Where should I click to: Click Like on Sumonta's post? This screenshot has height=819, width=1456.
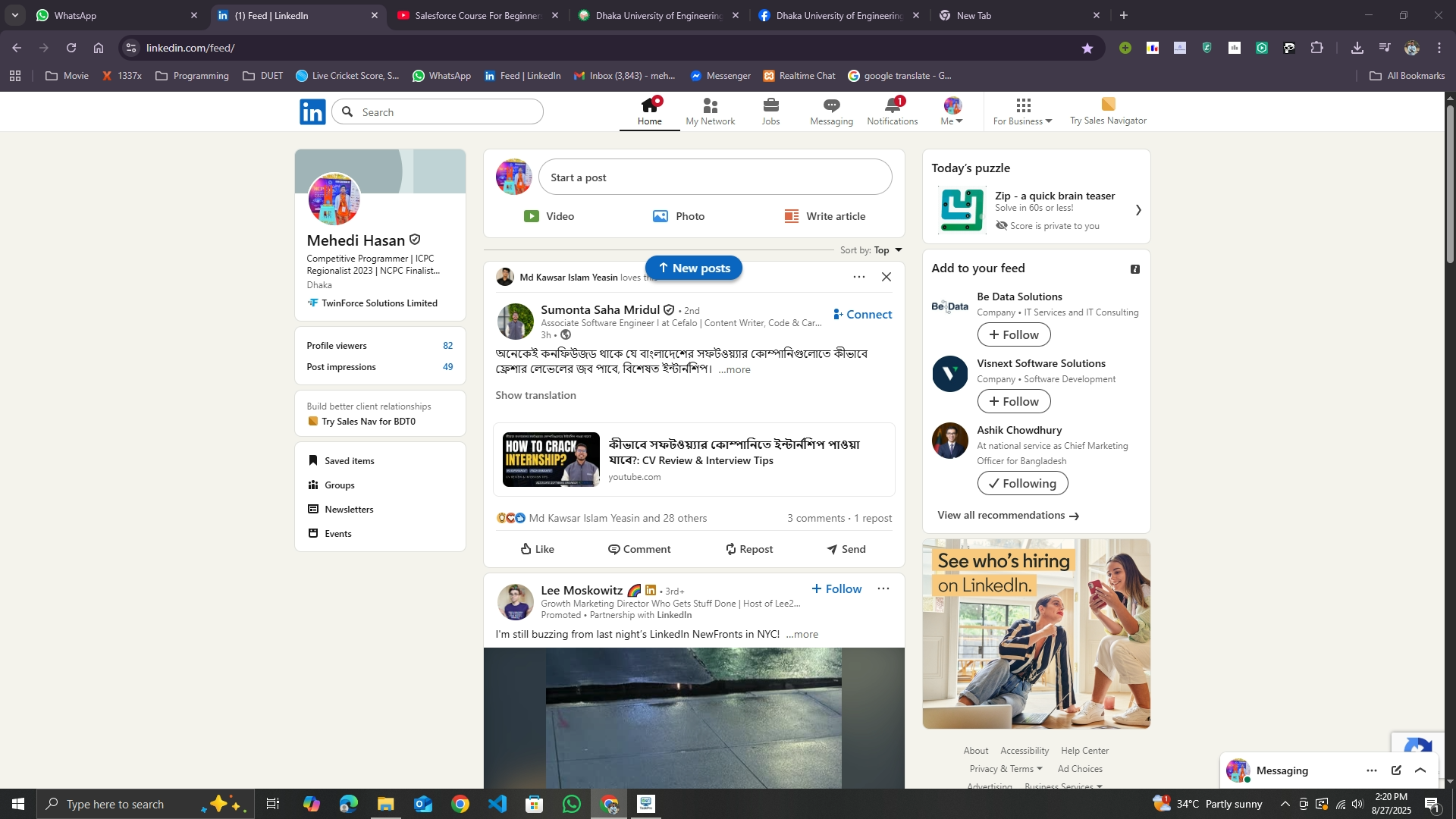click(537, 549)
